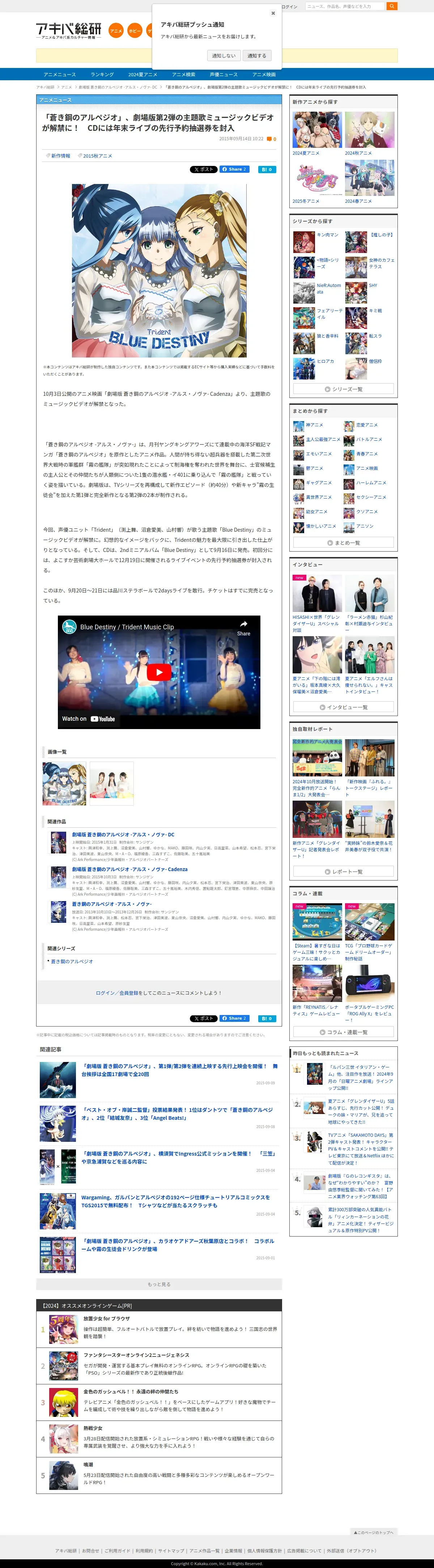Open キン肉マン series thumbnail icon

[x=304, y=242]
